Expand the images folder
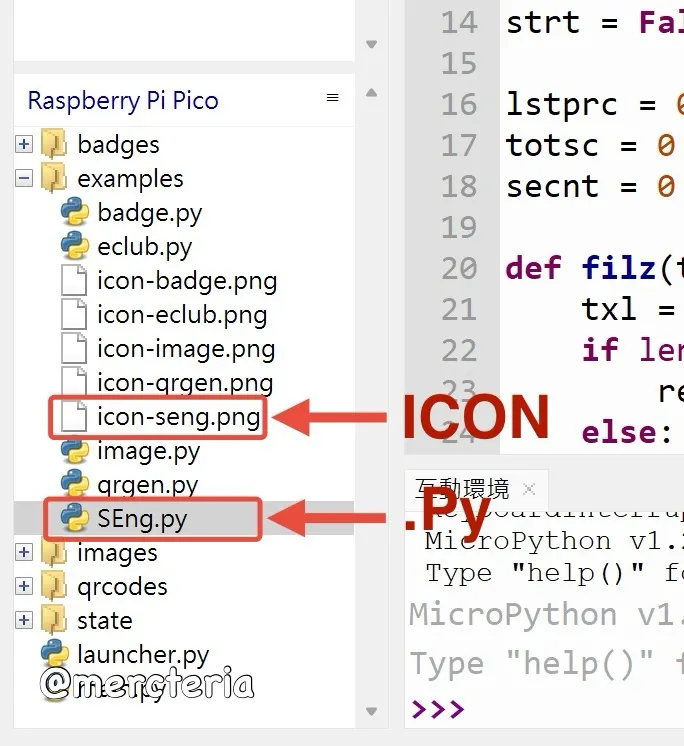Viewport: 684px width, 746px height. pos(24,552)
